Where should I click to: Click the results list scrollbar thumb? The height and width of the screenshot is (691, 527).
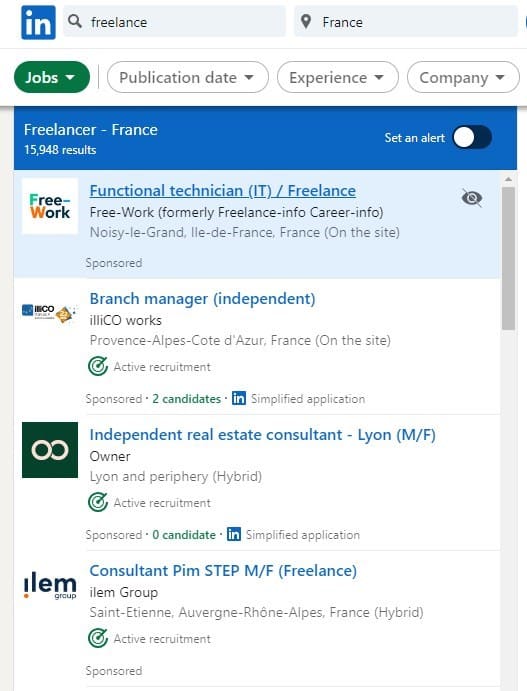[x=508, y=259]
